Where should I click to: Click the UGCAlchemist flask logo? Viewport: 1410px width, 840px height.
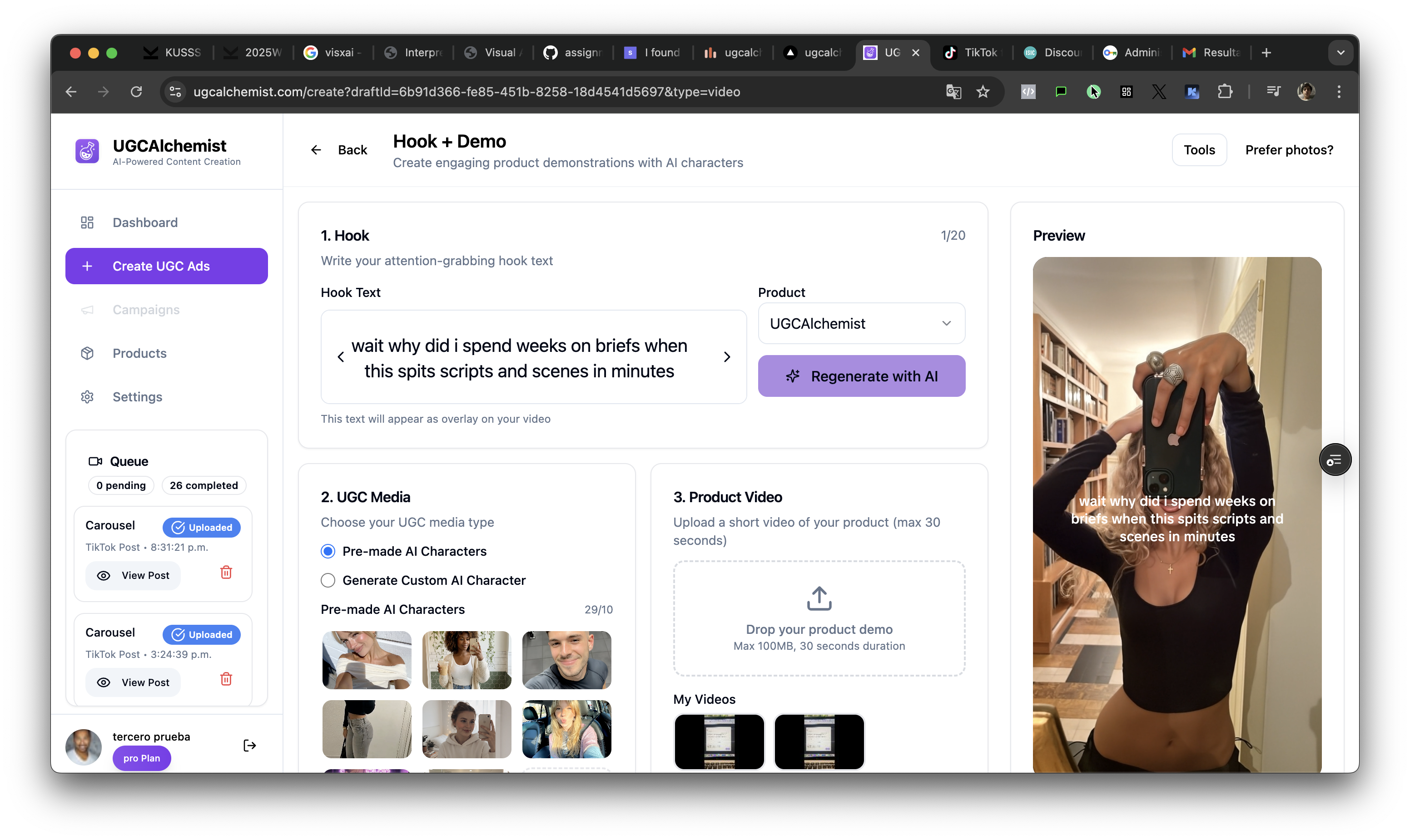[x=87, y=151]
